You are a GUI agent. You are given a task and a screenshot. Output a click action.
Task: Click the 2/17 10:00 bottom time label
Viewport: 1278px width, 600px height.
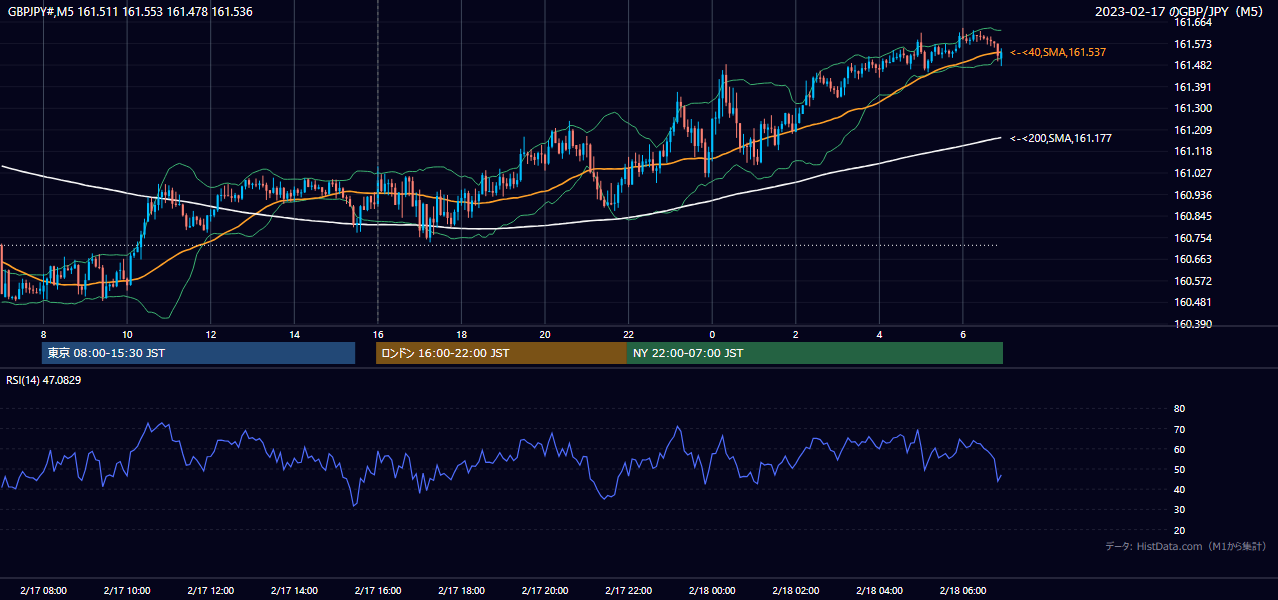tap(127, 591)
